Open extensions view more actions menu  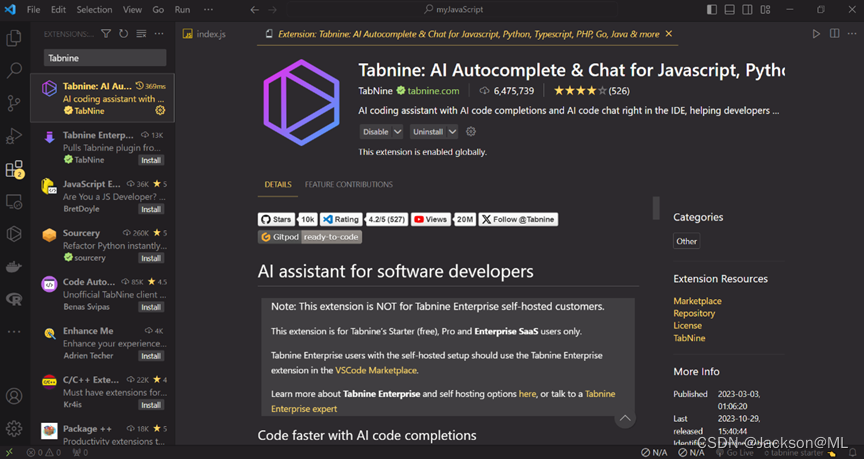coord(159,34)
